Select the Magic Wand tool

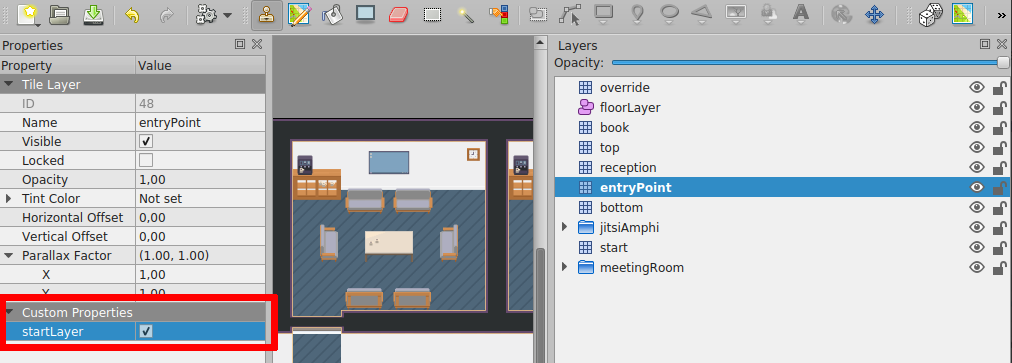[464, 14]
